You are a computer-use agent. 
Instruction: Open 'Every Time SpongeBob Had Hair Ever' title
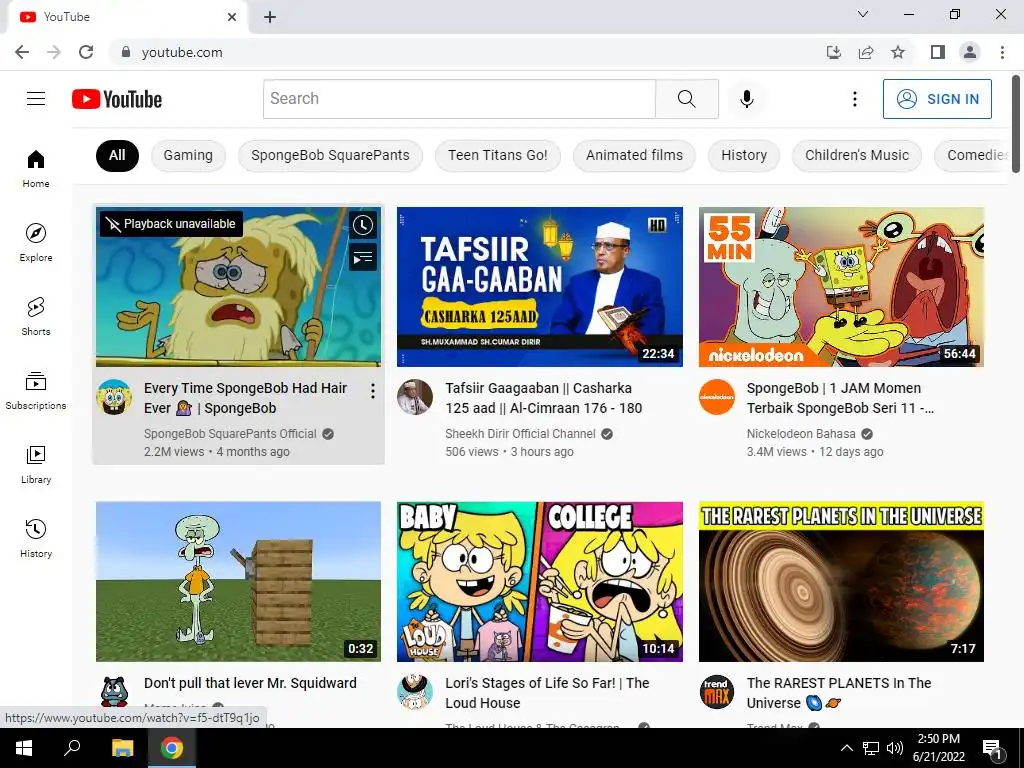(245, 398)
